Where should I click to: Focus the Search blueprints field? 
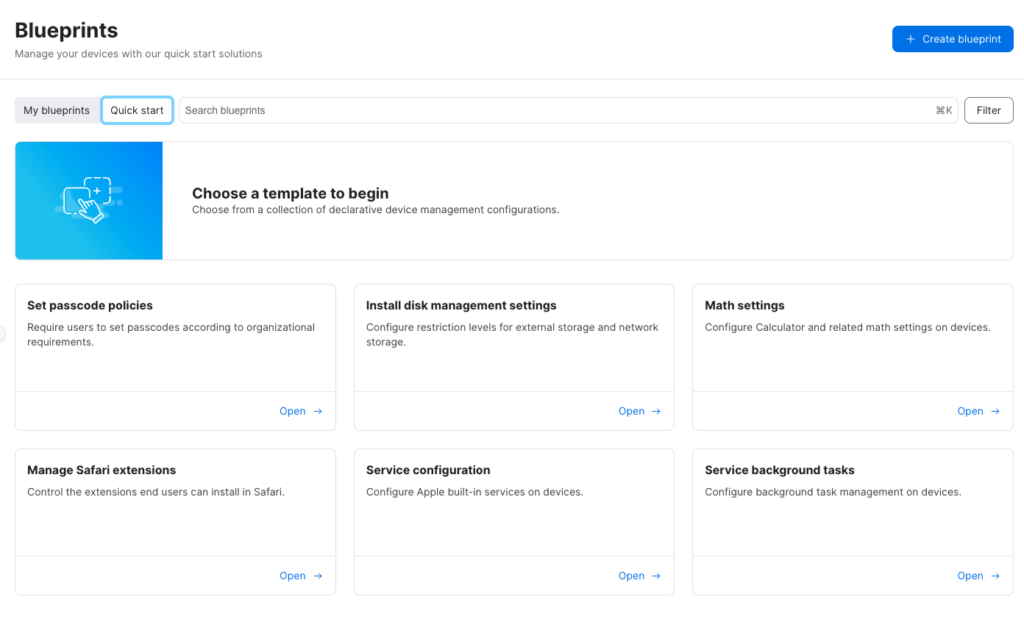coord(568,110)
